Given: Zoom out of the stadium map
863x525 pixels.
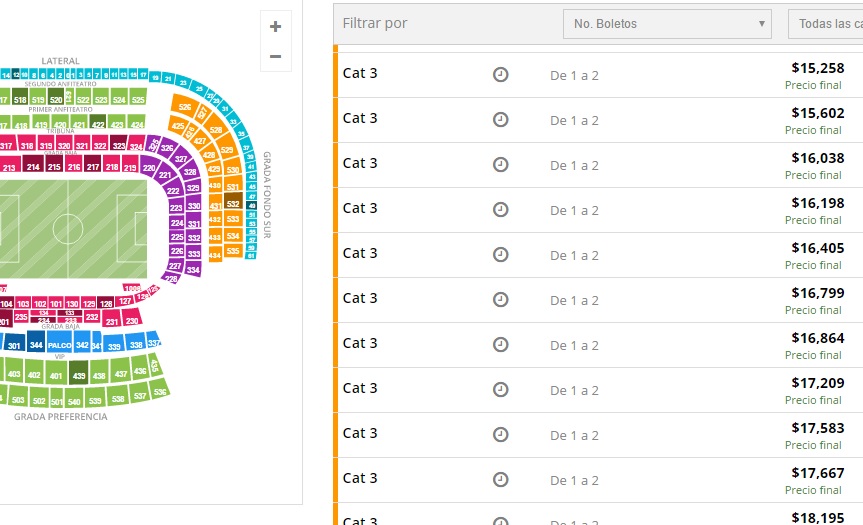Looking at the screenshot, I should point(276,56).
